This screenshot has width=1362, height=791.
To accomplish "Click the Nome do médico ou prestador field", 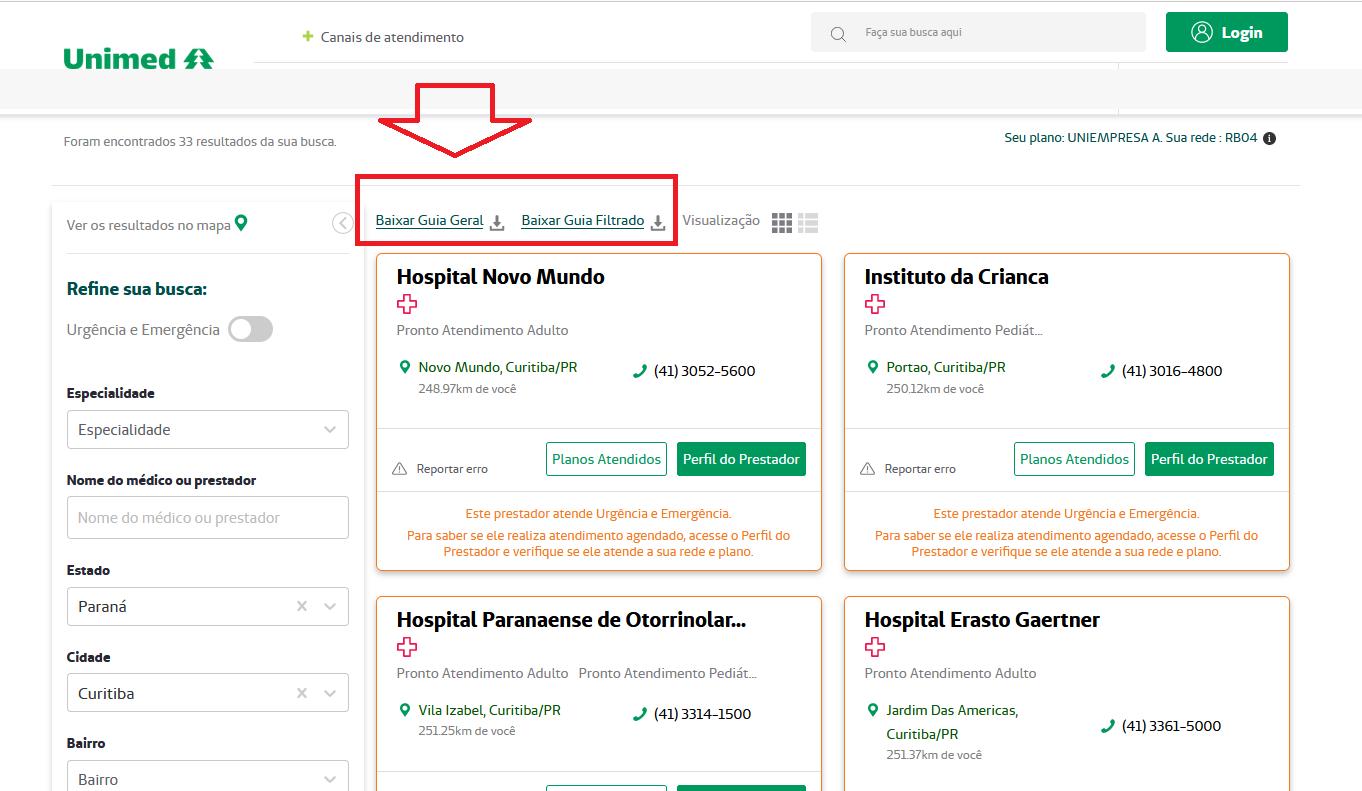I will pyautogui.click(x=208, y=518).
